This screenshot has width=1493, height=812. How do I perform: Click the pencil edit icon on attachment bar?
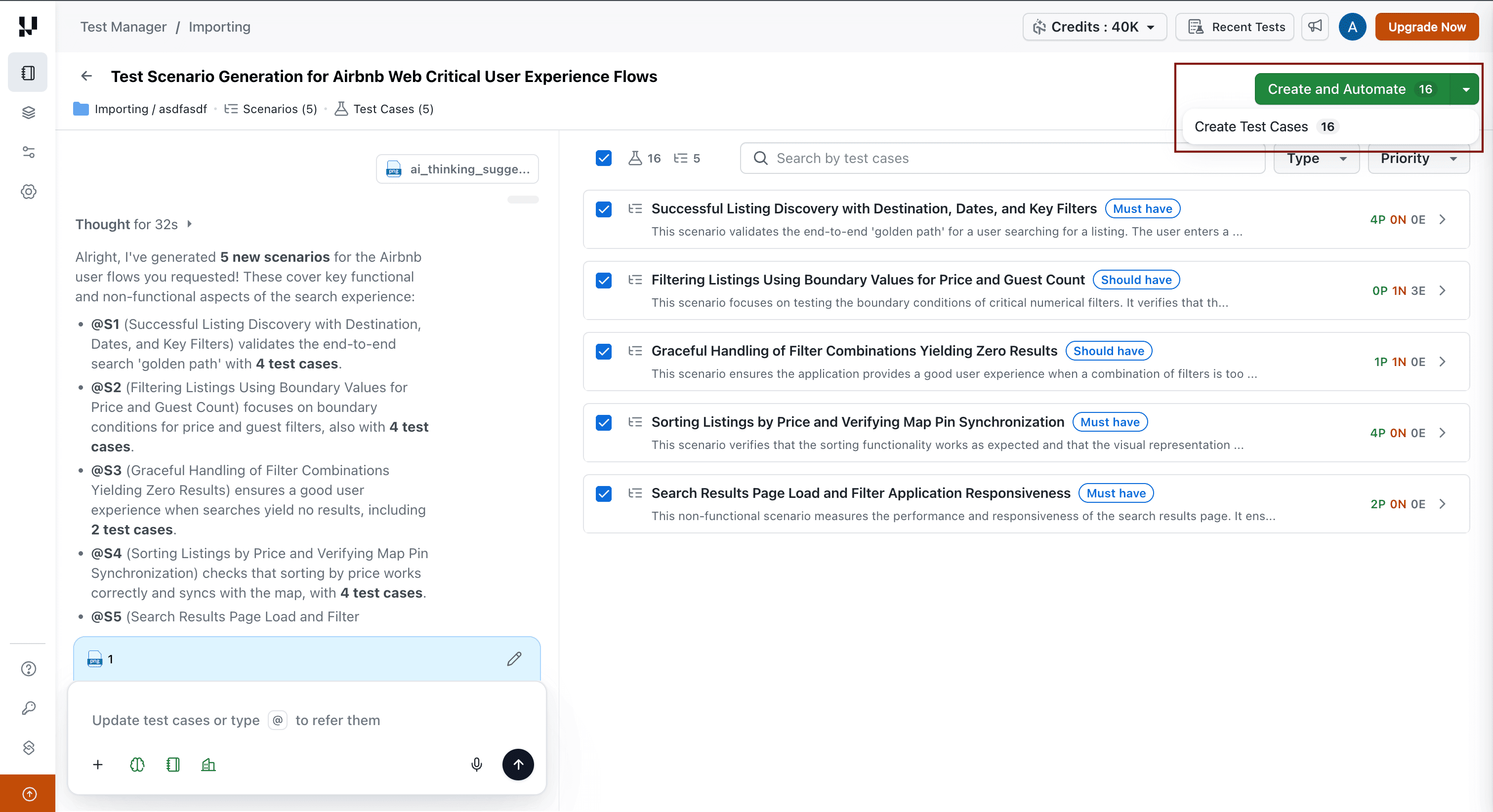(x=514, y=659)
